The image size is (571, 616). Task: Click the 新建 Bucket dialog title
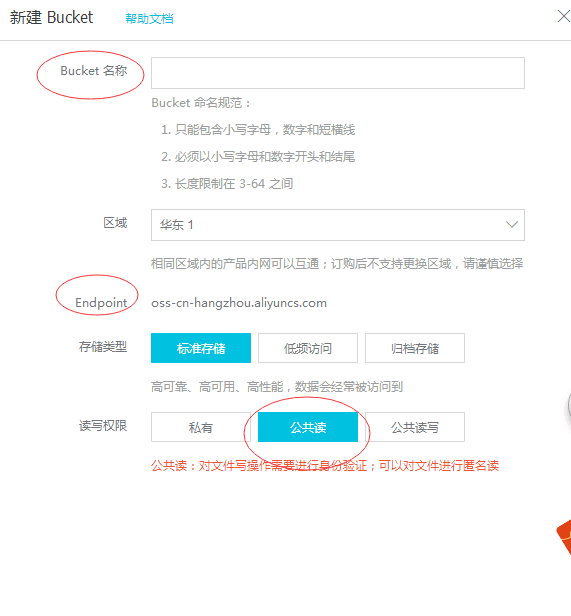tap(51, 17)
